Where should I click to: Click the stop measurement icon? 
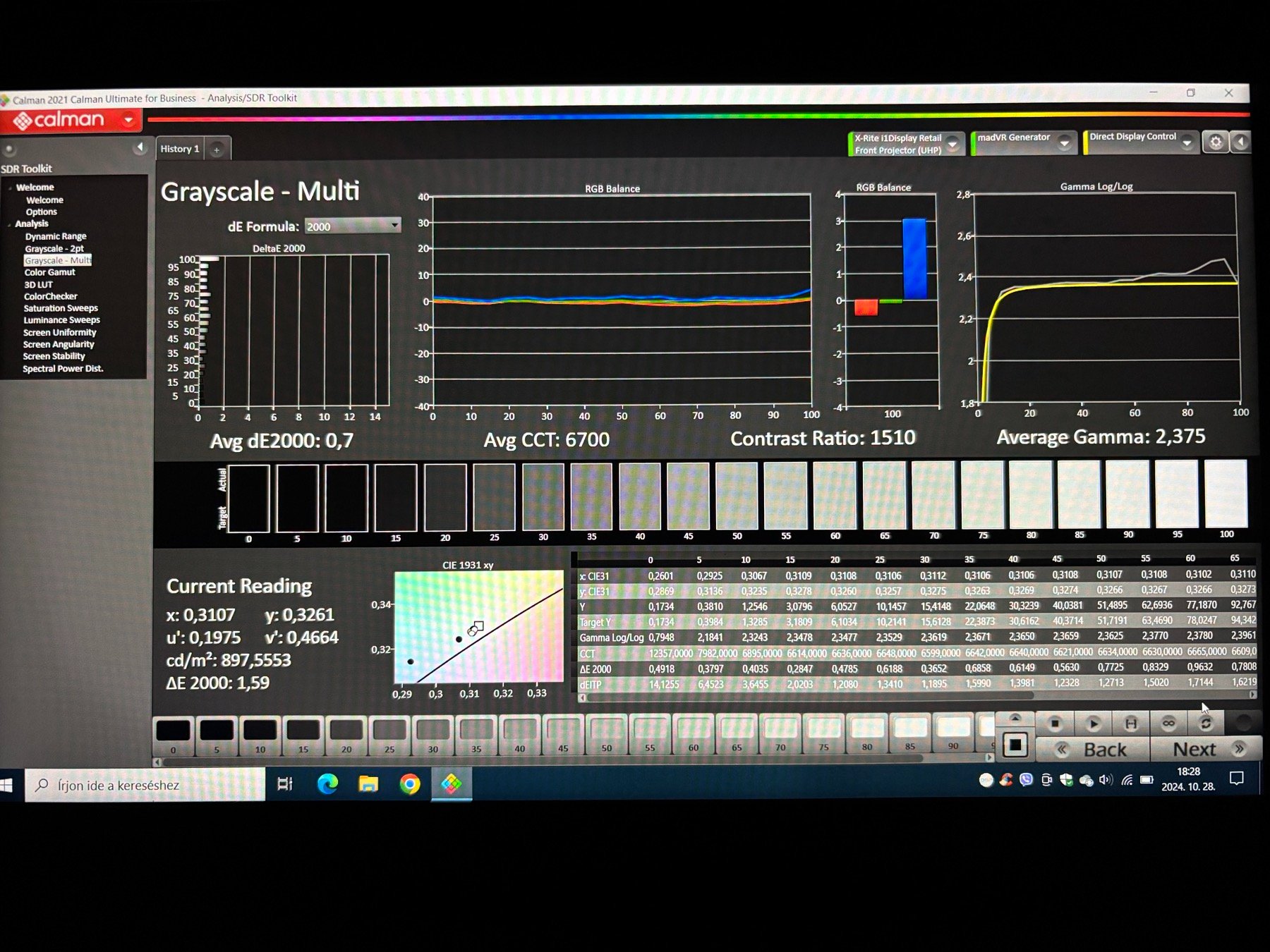click(1055, 724)
